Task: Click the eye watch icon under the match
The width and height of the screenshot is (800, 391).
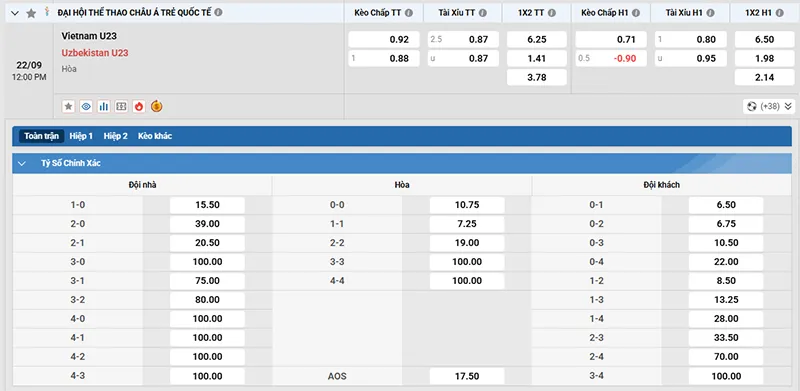Action: pos(86,106)
